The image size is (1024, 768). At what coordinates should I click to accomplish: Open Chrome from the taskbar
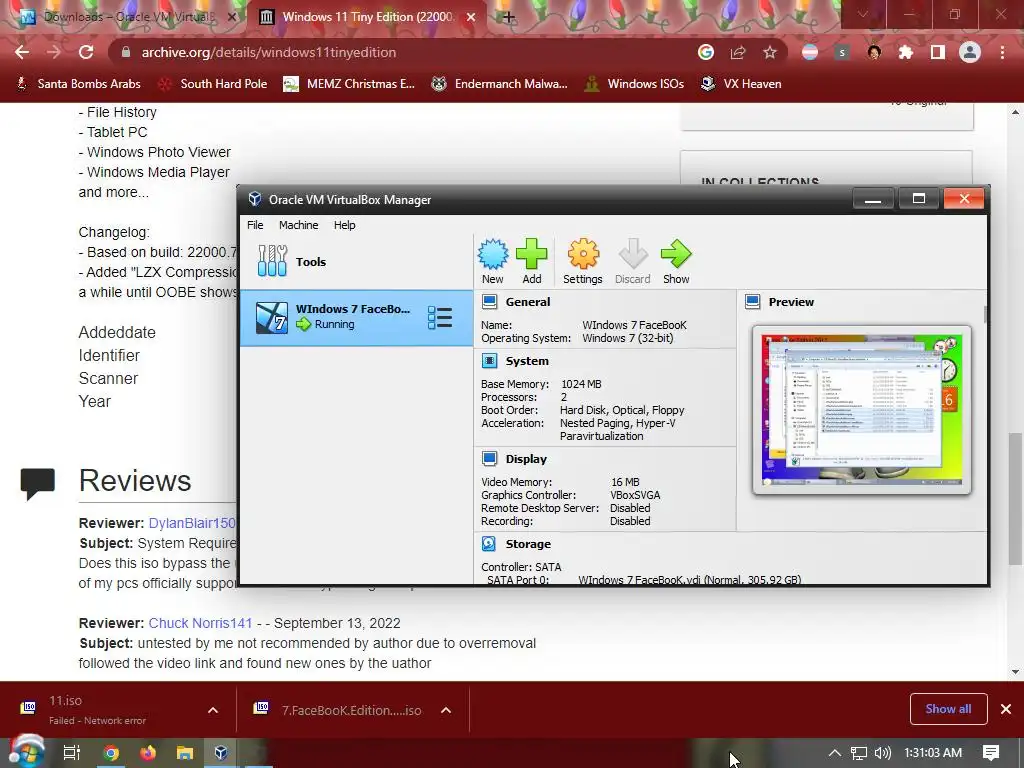tap(111, 753)
